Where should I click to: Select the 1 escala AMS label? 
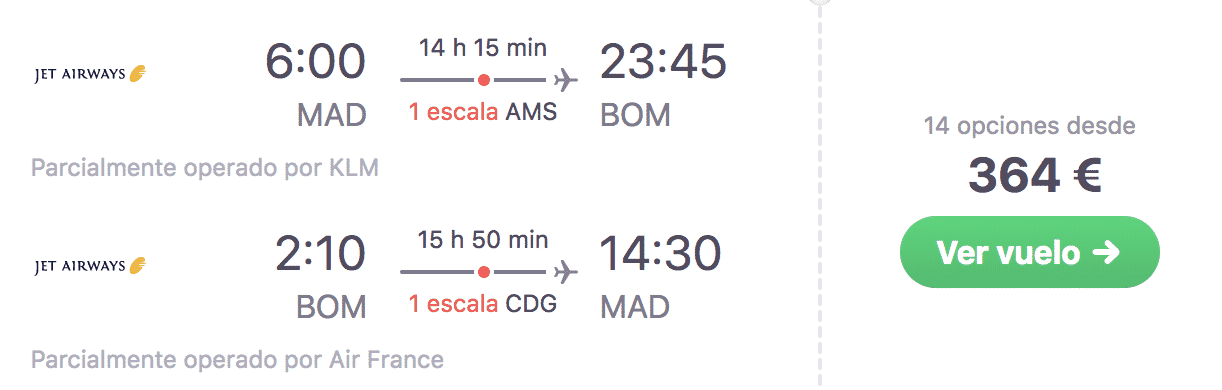483,113
